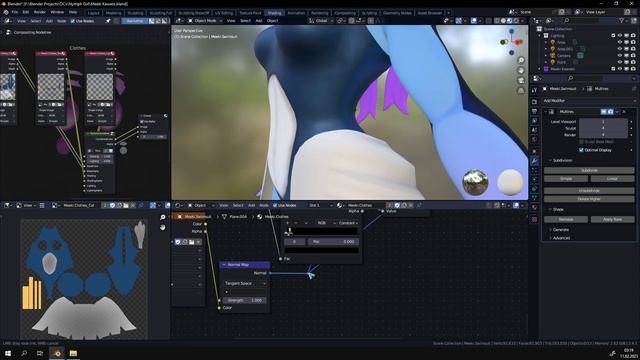The image size is (640, 360).
Task: Toggle visibility eye of Camera object
Action: (620, 56)
